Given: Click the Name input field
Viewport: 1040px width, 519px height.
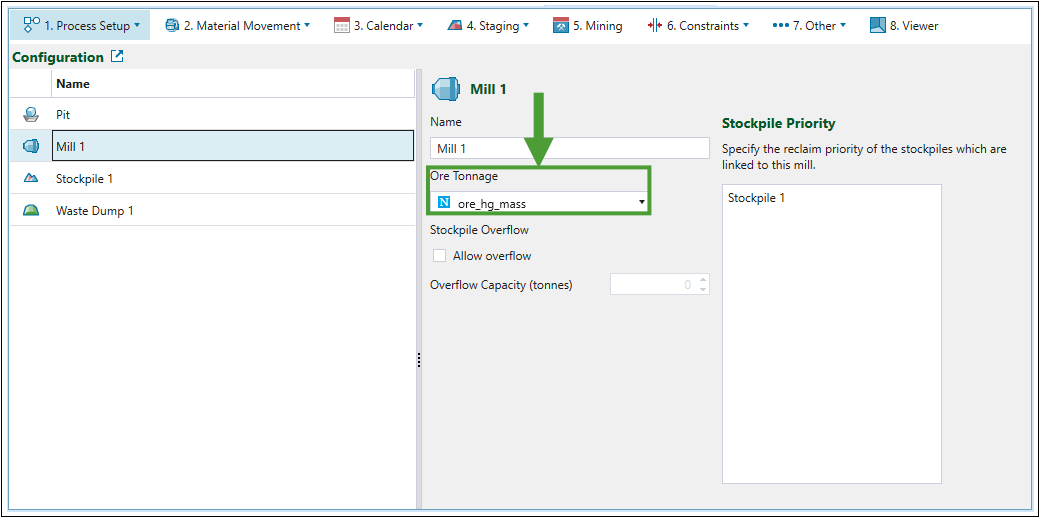Looking at the screenshot, I should point(569,149).
